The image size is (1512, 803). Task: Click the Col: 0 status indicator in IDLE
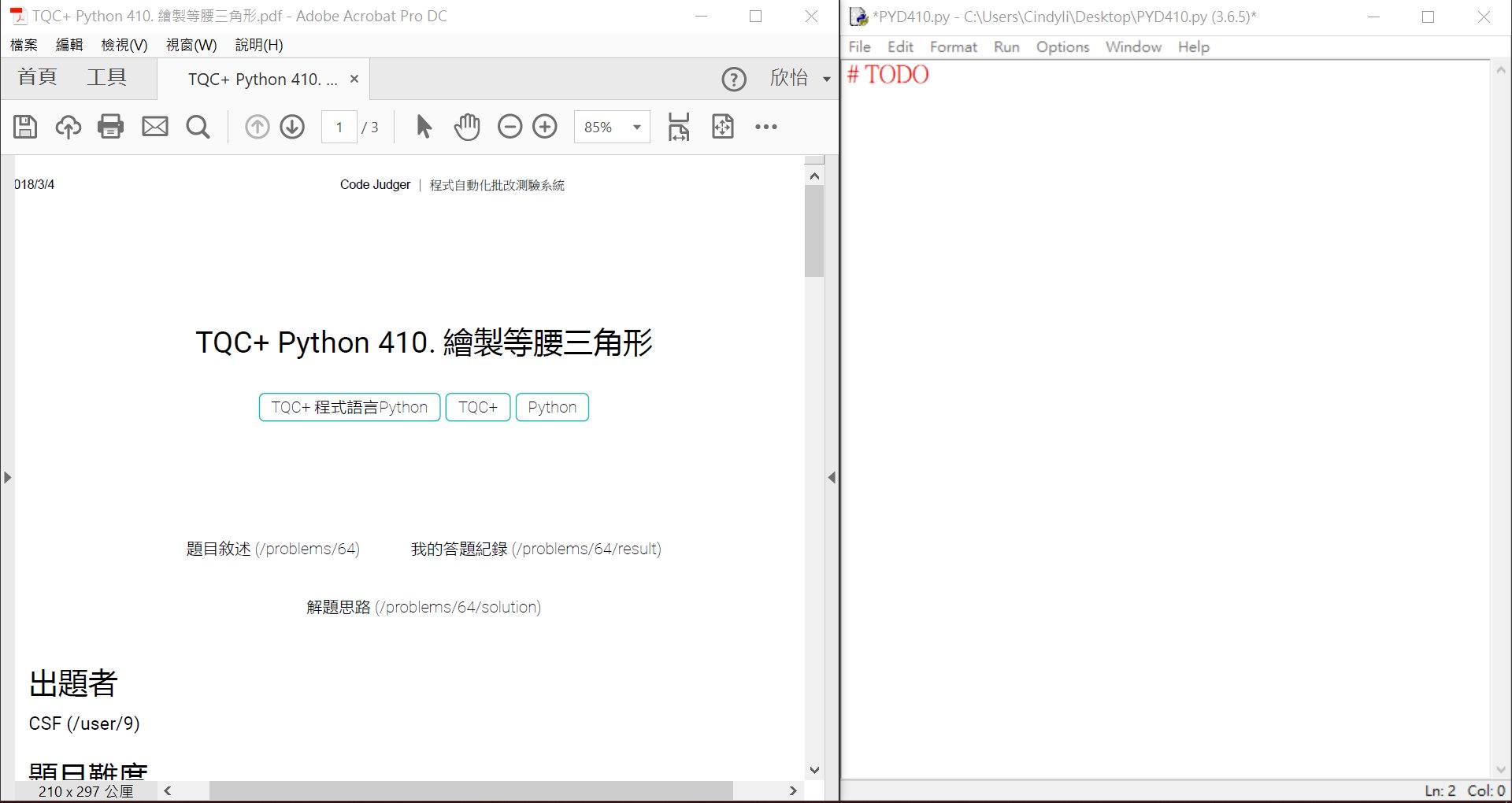click(1486, 790)
